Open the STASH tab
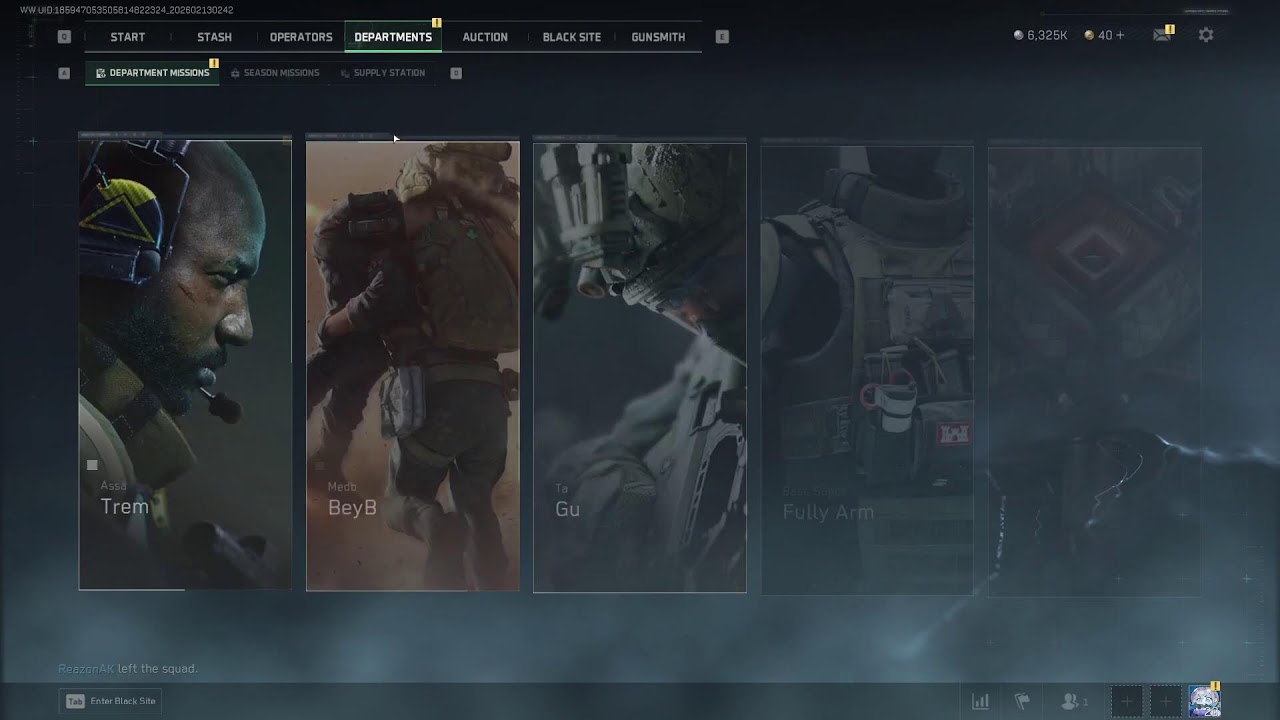The height and width of the screenshot is (720, 1280). pos(214,37)
